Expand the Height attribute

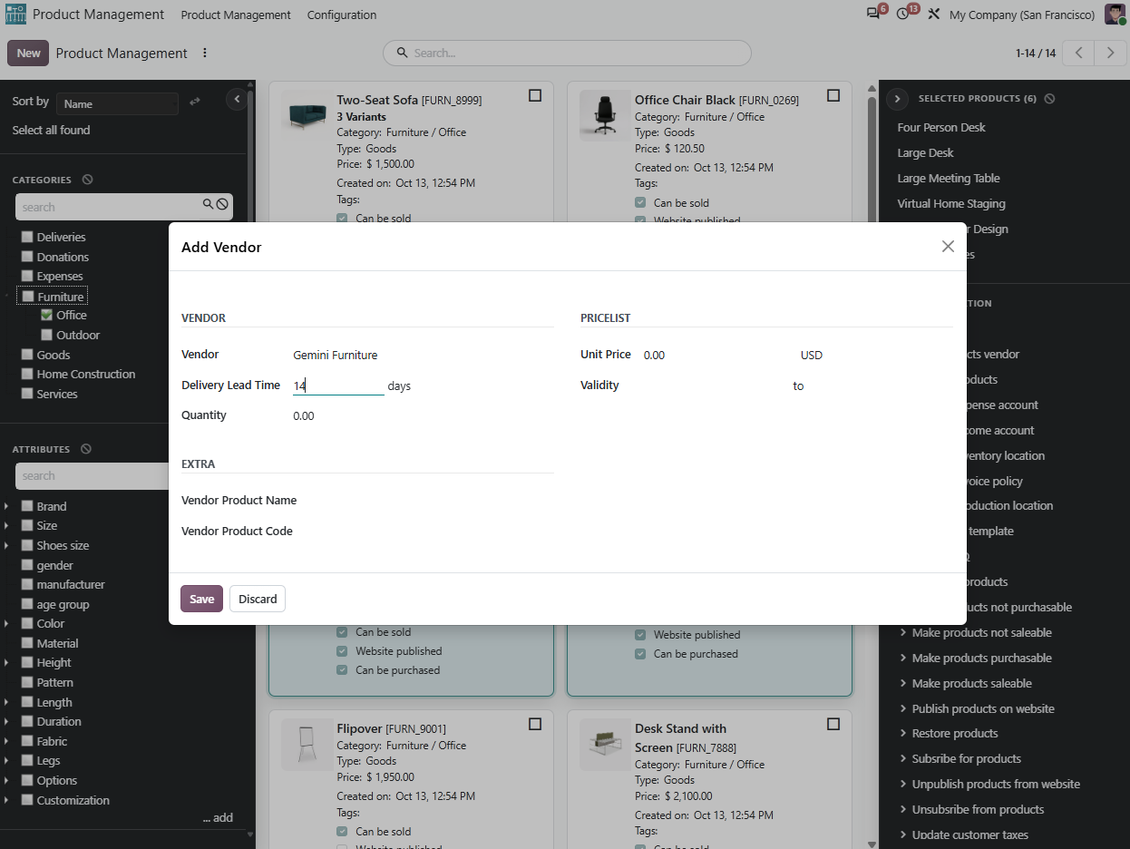point(6,662)
